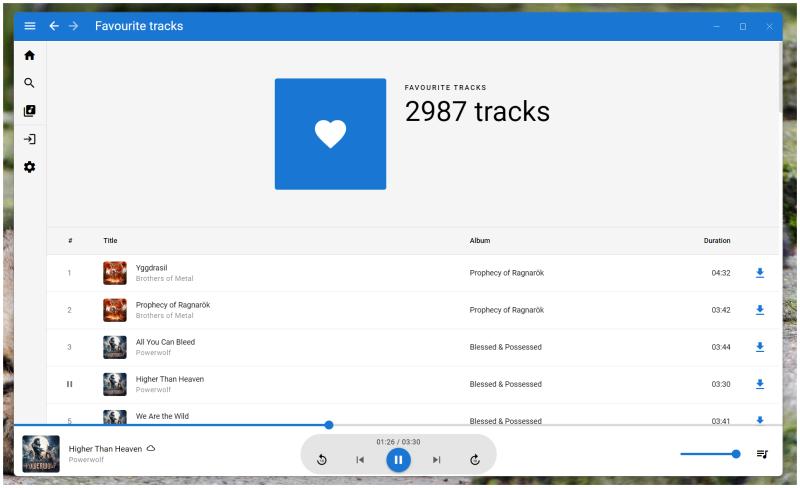Image resolution: width=800 pixels, height=488 pixels.
Task: Click Powerwolf in the now-playing bar
Action: 86,460
